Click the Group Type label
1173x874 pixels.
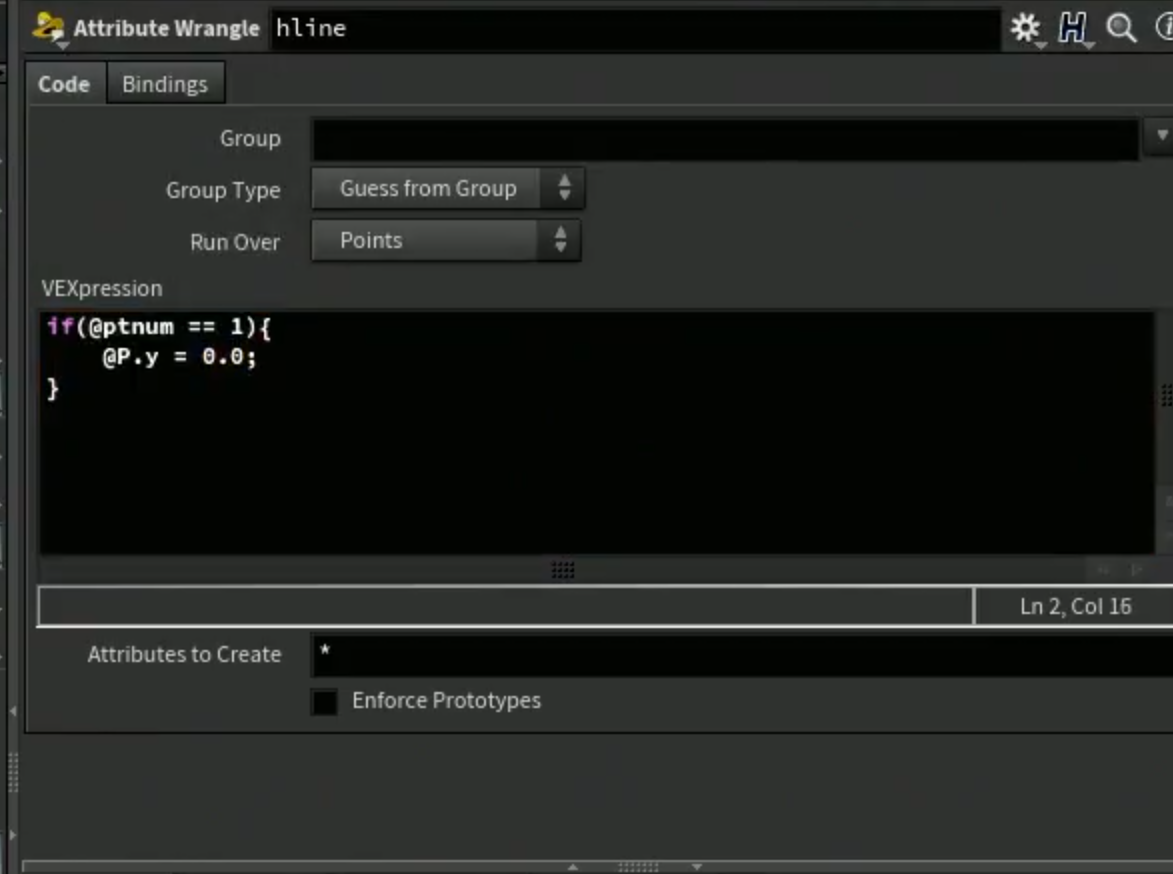[223, 190]
